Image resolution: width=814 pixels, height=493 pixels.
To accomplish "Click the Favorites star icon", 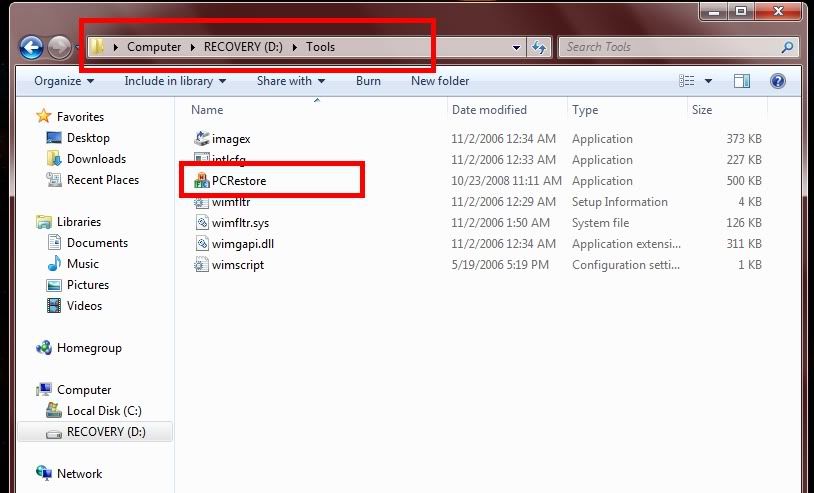I will coord(44,116).
